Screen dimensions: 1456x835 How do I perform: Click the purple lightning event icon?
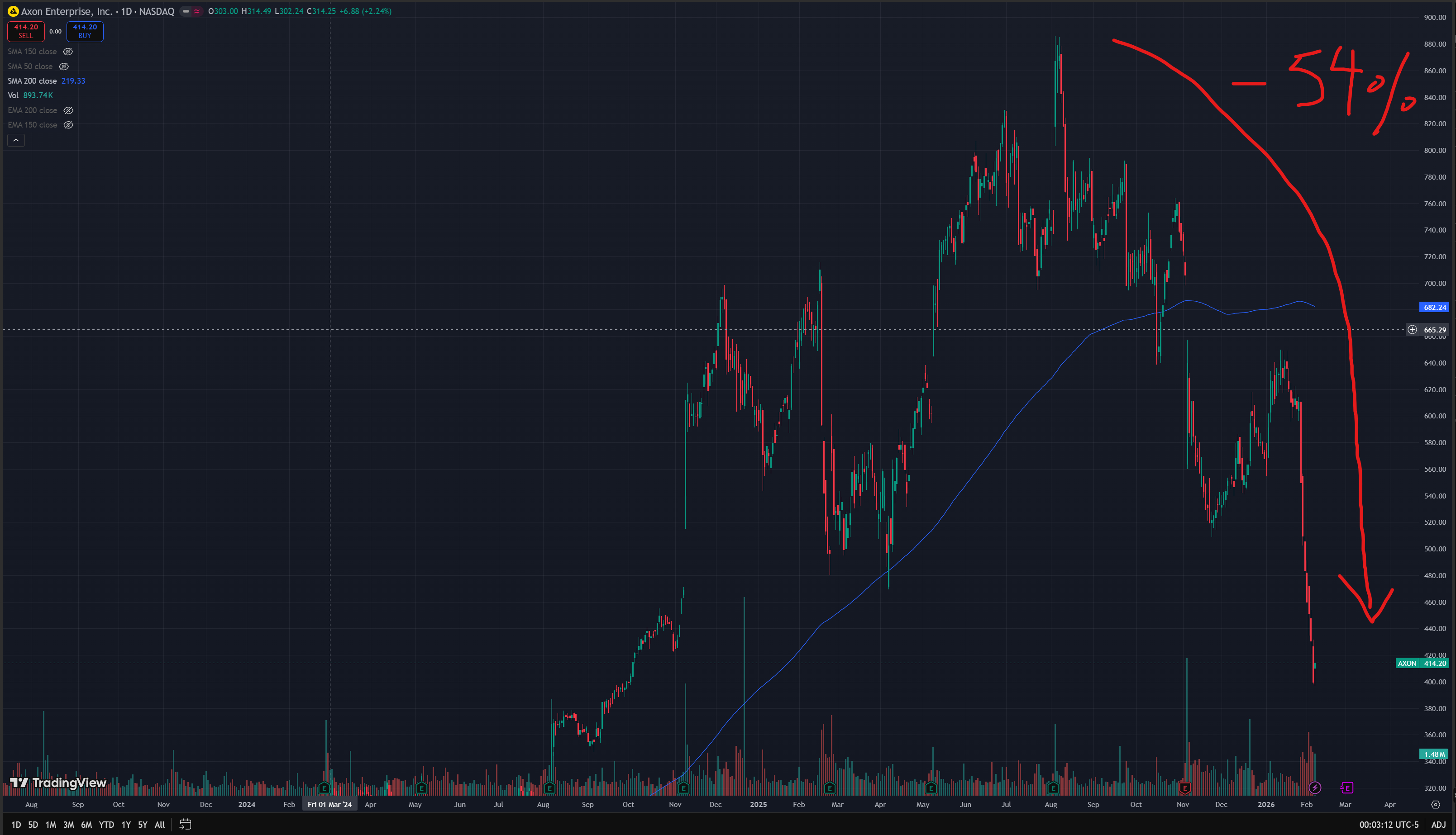point(1315,788)
